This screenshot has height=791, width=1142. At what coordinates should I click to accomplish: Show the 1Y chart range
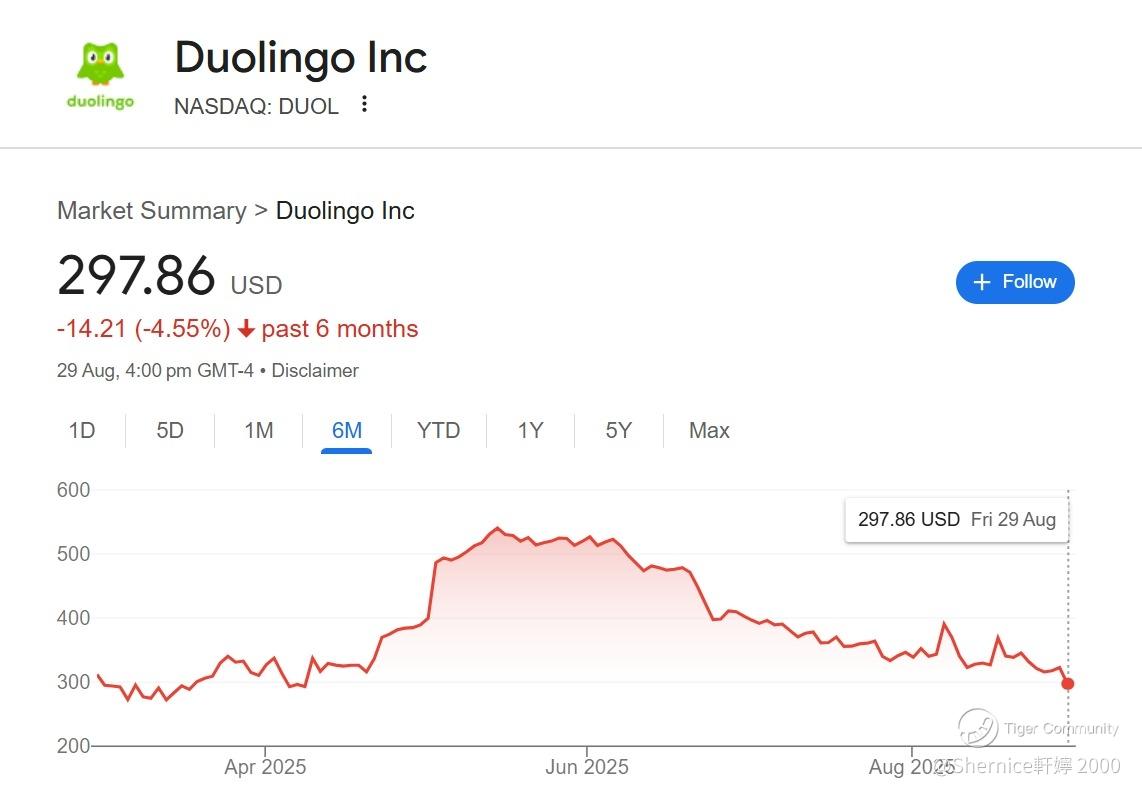click(x=530, y=430)
